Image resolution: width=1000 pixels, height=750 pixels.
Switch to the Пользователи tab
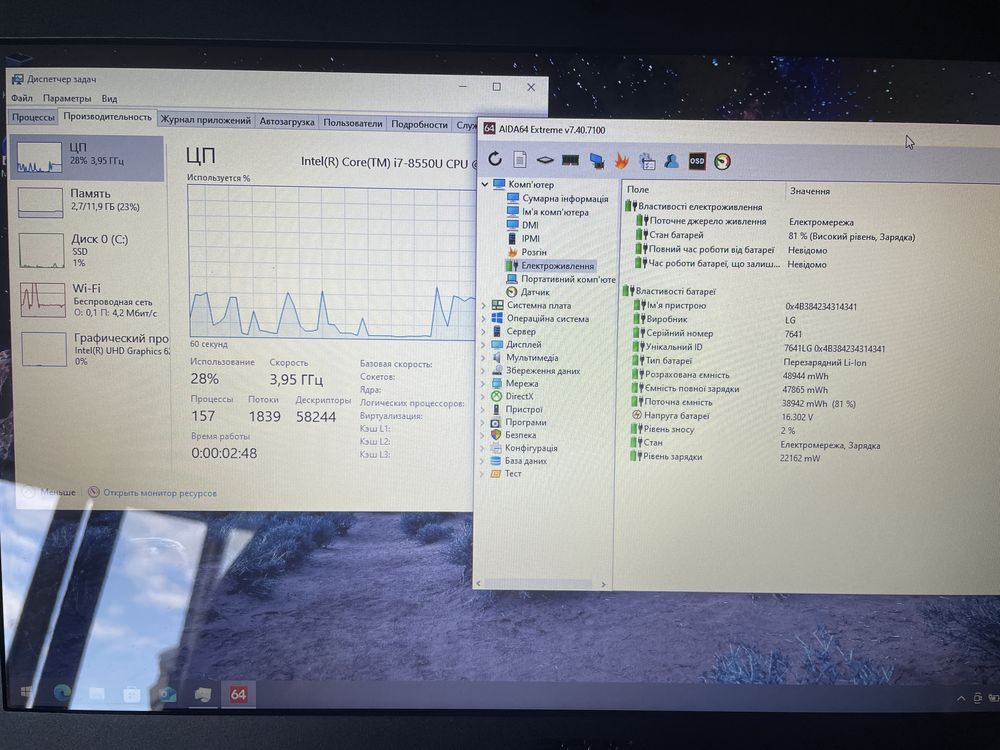(x=353, y=122)
